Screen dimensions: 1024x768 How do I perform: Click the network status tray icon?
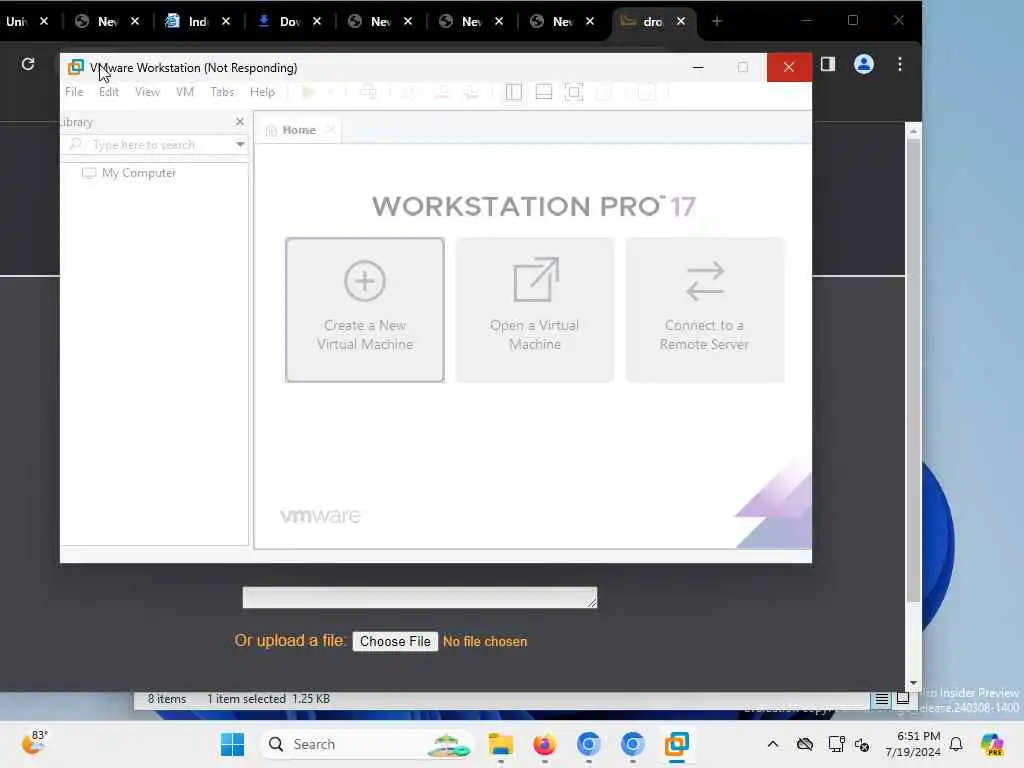tap(836, 744)
